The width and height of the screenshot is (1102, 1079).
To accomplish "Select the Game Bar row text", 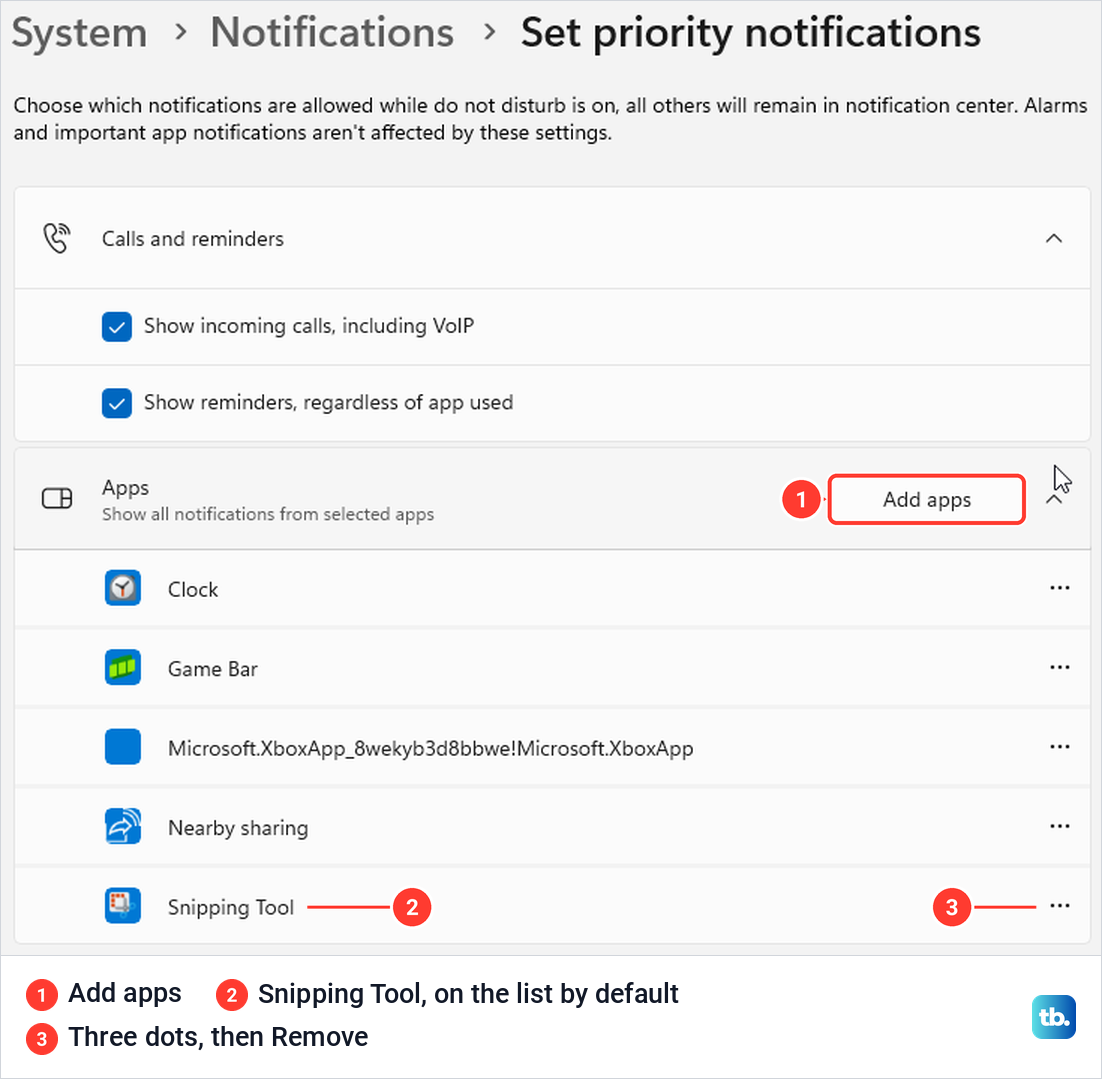I will (212, 668).
